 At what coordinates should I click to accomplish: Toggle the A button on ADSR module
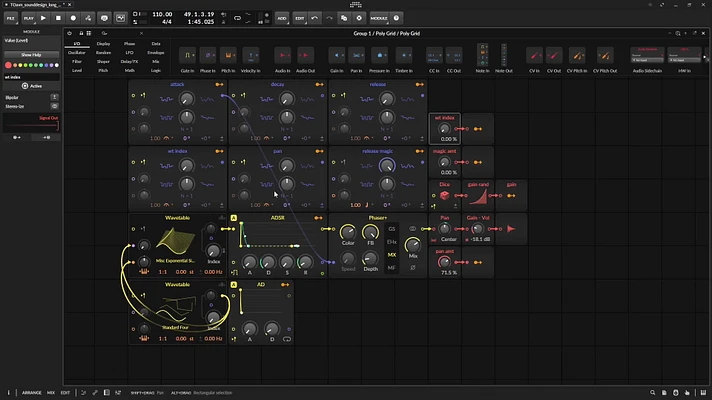click(x=233, y=218)
